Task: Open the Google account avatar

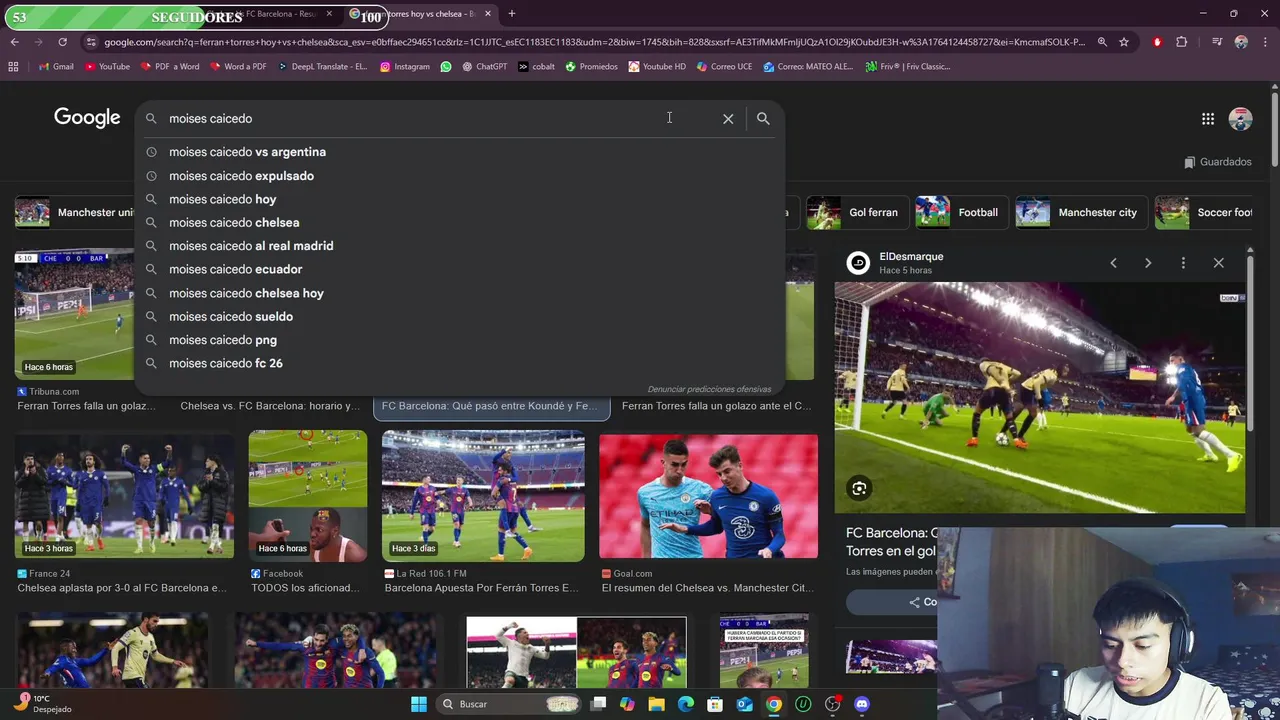Action: (1240, 119)
